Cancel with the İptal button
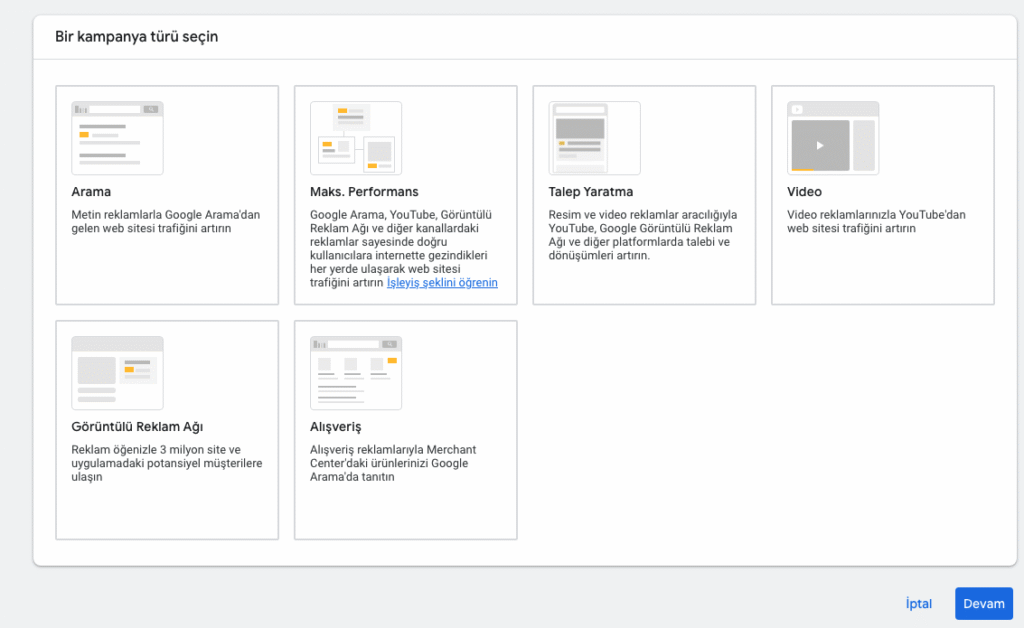 918,604
